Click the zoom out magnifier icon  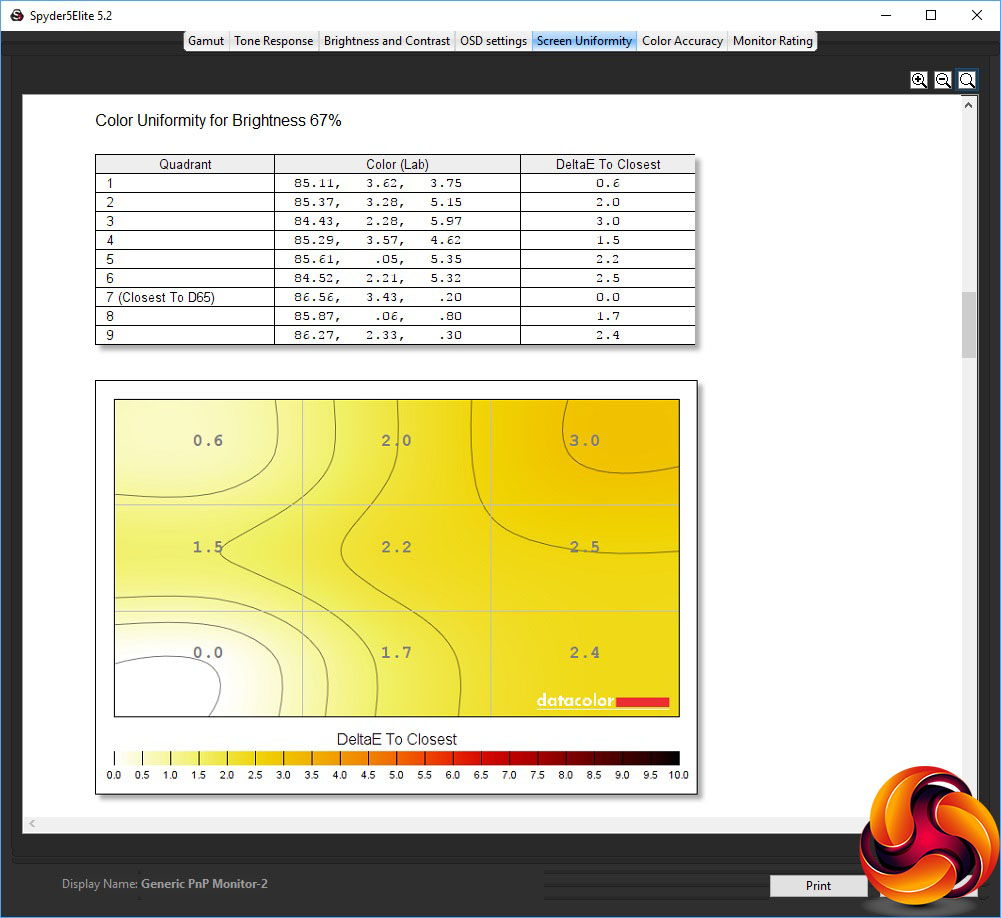click(x=943, y=80)
